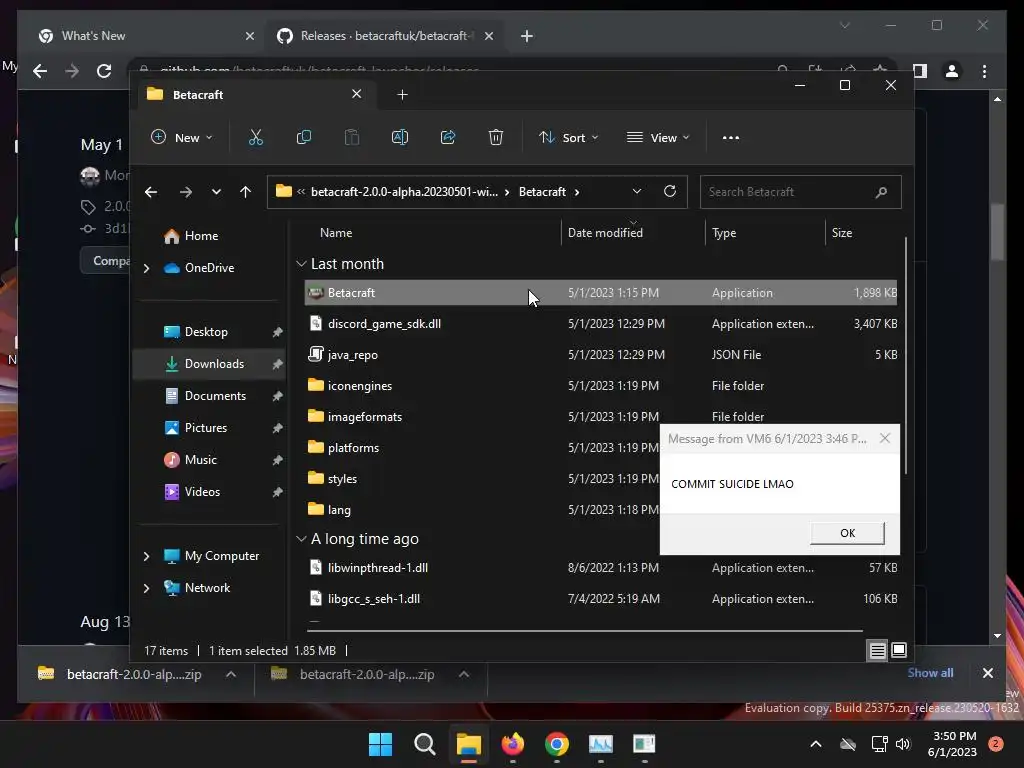Screen dimensions: 1024x768
Task: Expand OneDrive in navigation pane
Action: [146, 268]
